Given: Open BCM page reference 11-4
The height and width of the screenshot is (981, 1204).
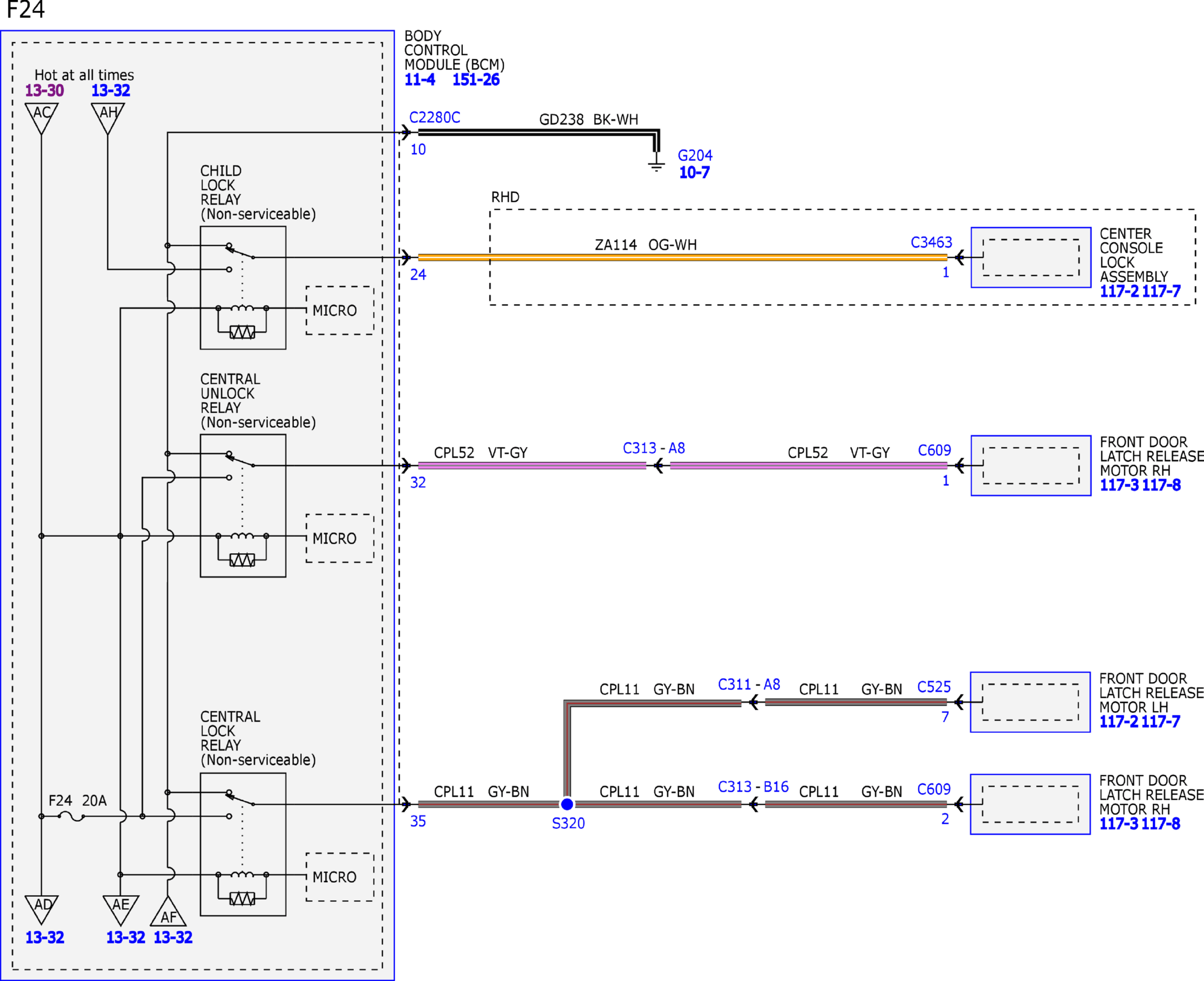Looking at the screenshot, I should 419,80.
